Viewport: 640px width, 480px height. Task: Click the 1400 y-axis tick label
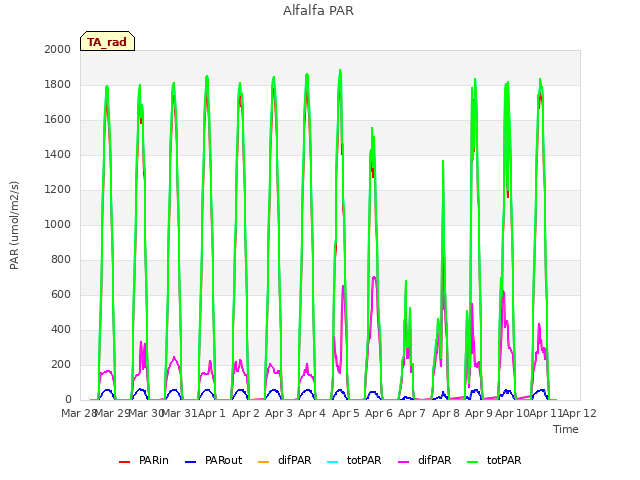click(x=58, y=154)
